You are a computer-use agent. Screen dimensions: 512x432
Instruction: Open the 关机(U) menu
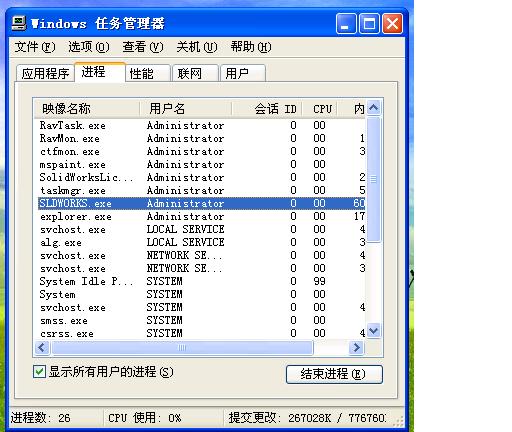pos(197,47)
